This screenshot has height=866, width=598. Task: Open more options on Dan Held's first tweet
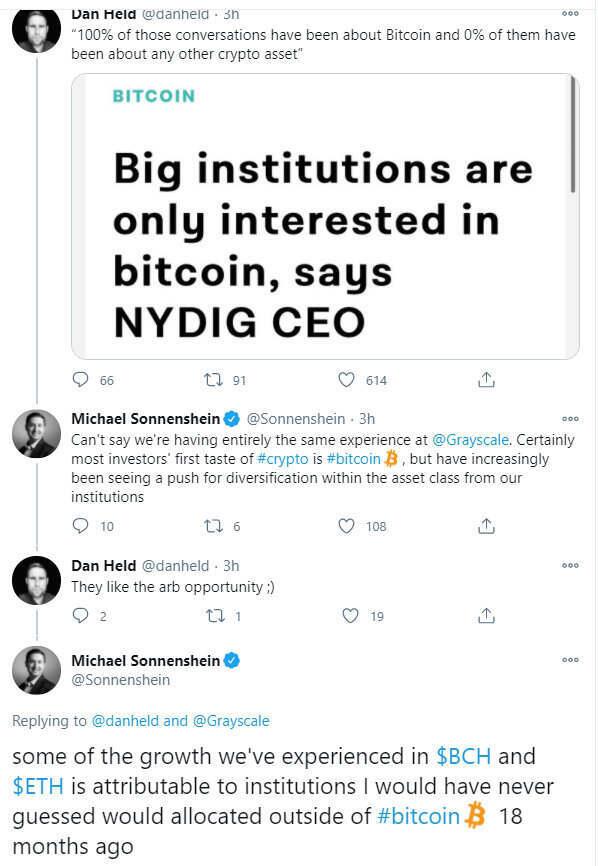coord(570,14)
